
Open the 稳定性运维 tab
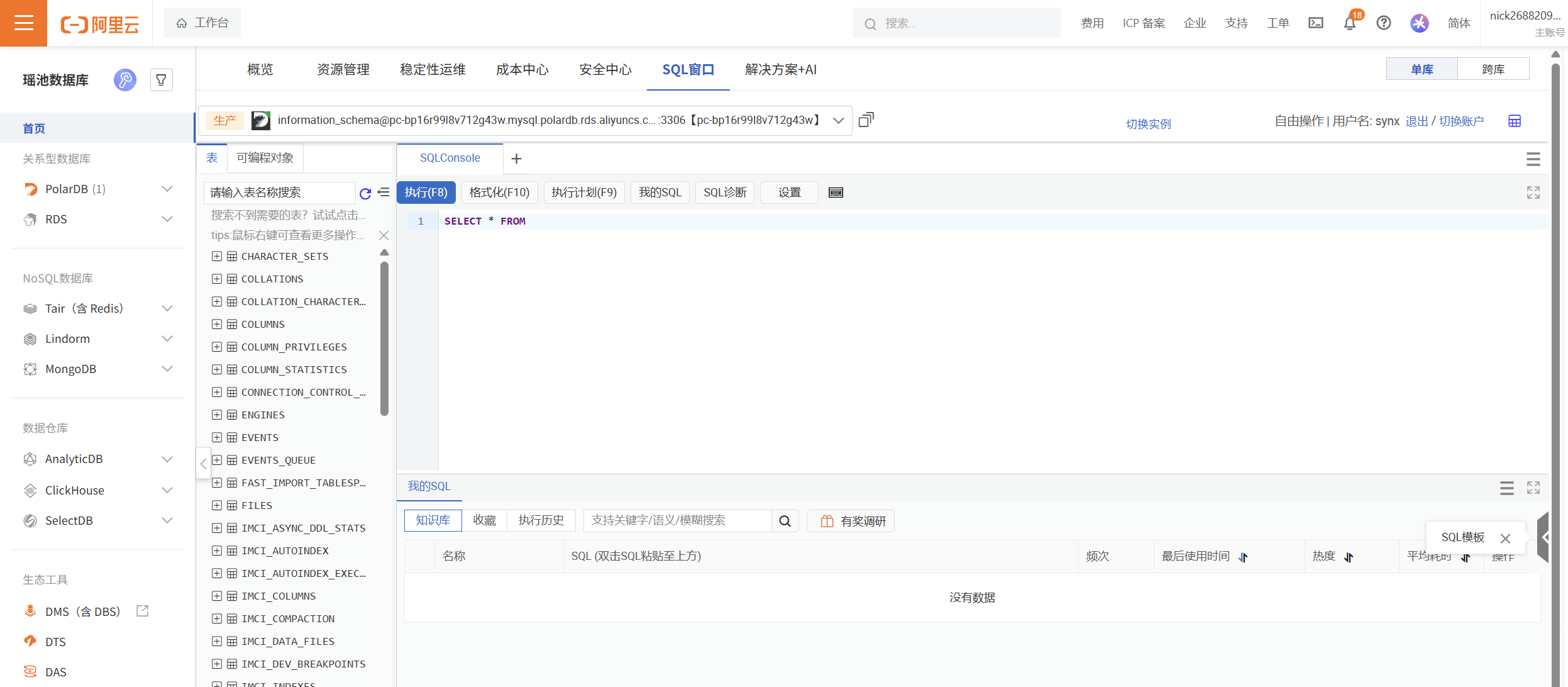tap(433, 69)
